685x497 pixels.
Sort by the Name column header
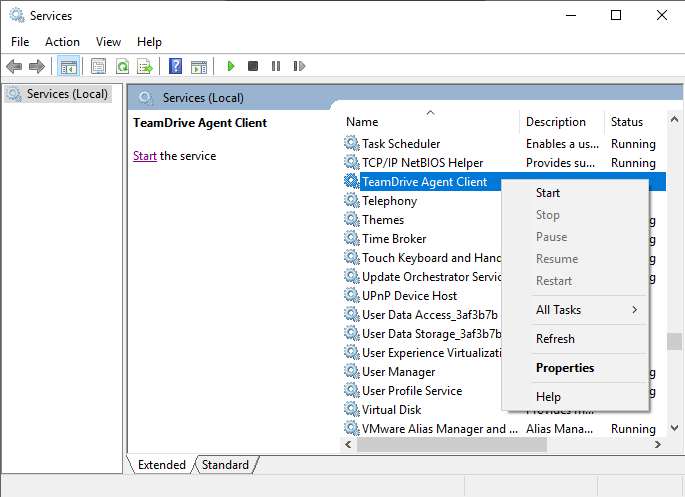(x=430, y=121)
